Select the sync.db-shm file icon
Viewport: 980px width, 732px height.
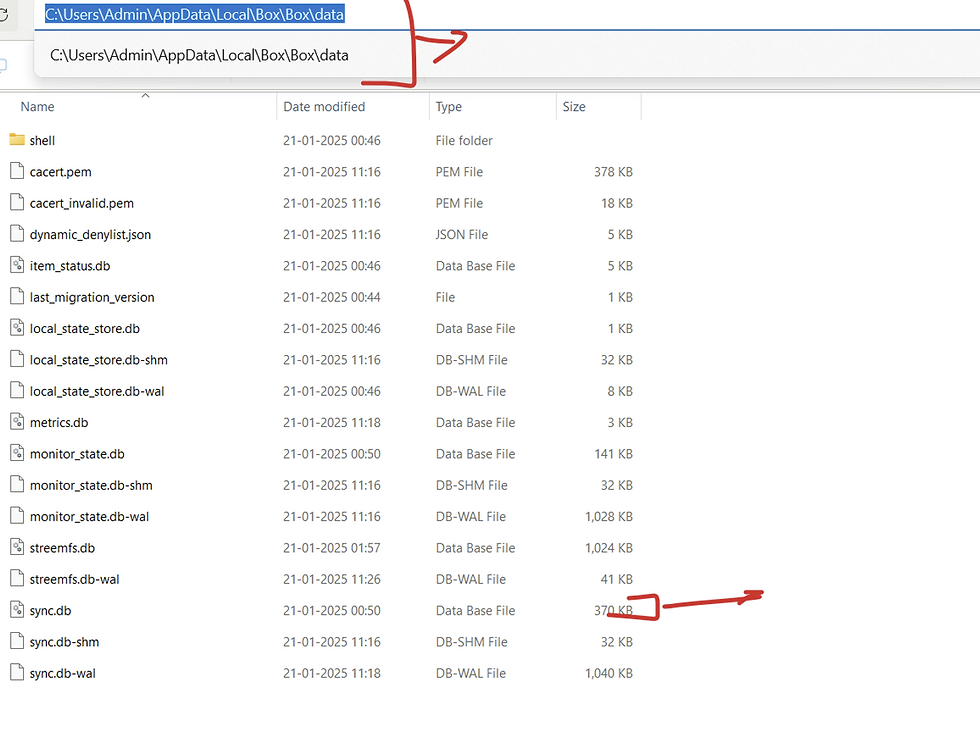click(x=17, y=641)
